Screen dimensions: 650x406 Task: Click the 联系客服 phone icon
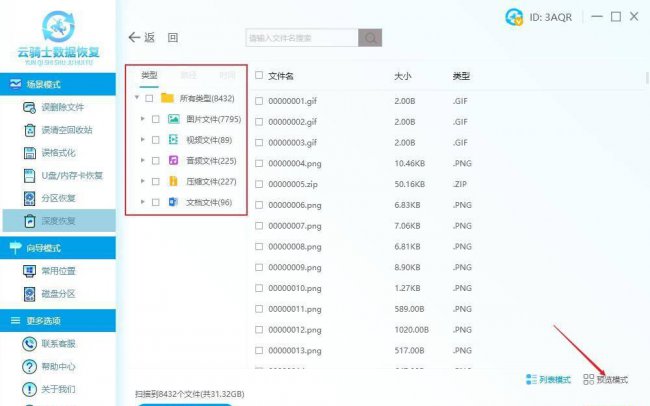[x=29, y=344]
